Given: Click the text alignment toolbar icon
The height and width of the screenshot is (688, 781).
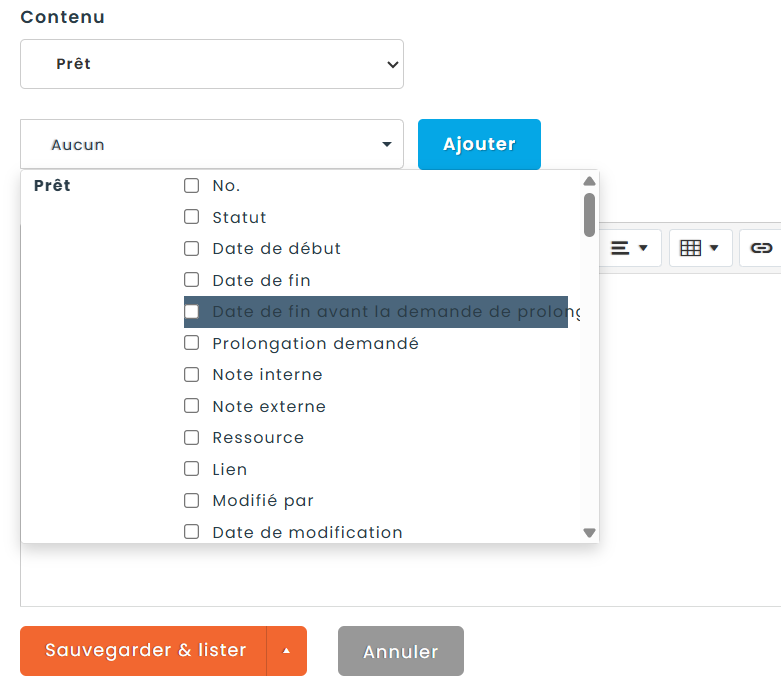Looking at the screenshot, I should pos(629,248).
